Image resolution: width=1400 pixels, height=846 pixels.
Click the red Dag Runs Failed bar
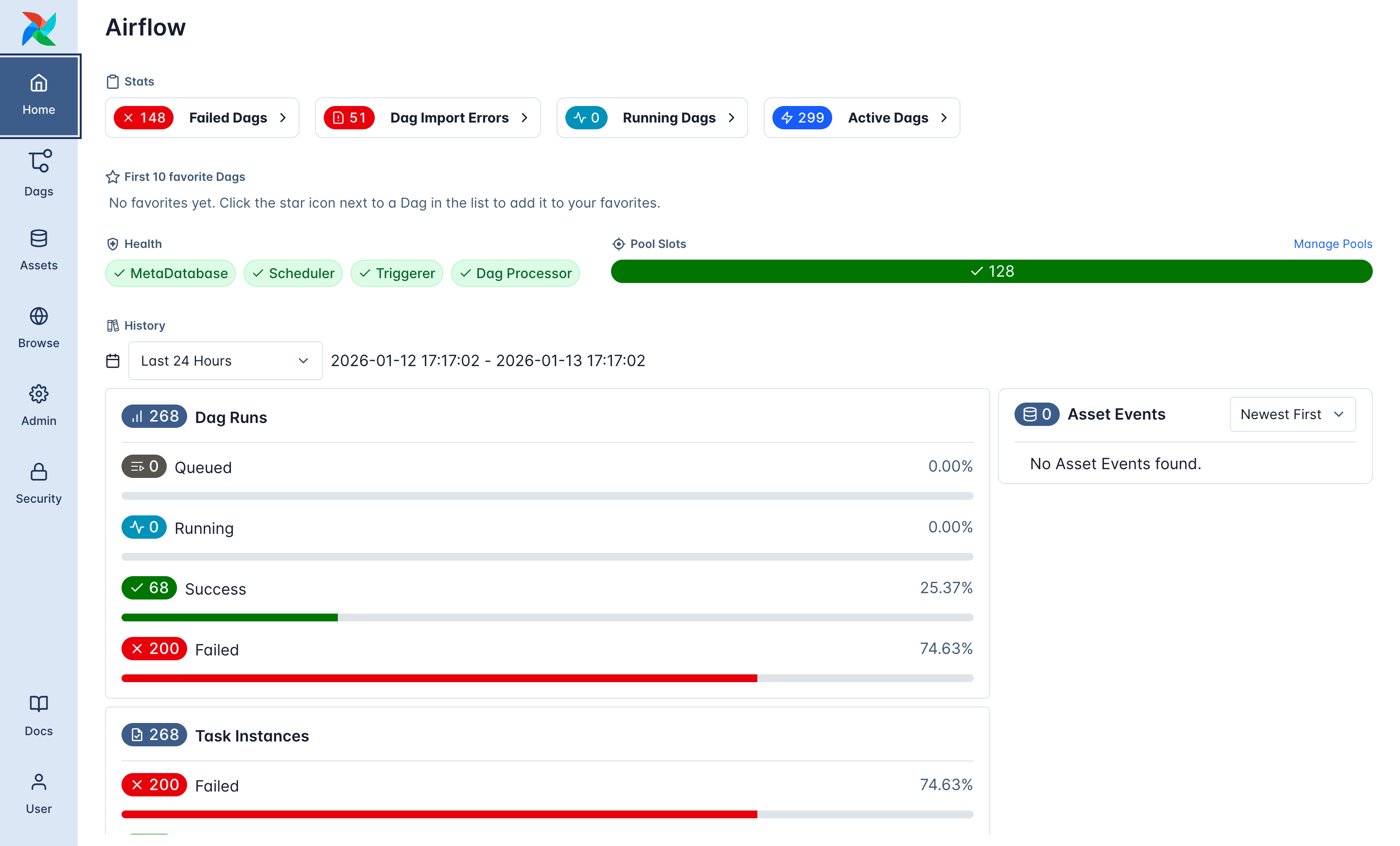tap(439, 678)
